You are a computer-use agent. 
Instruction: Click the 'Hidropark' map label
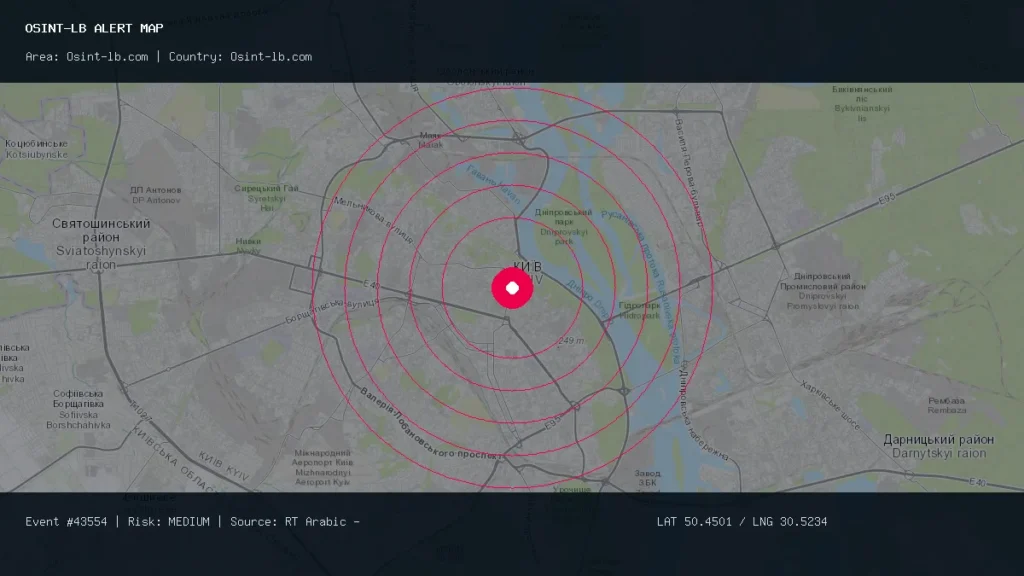click(x=639, y=315)
